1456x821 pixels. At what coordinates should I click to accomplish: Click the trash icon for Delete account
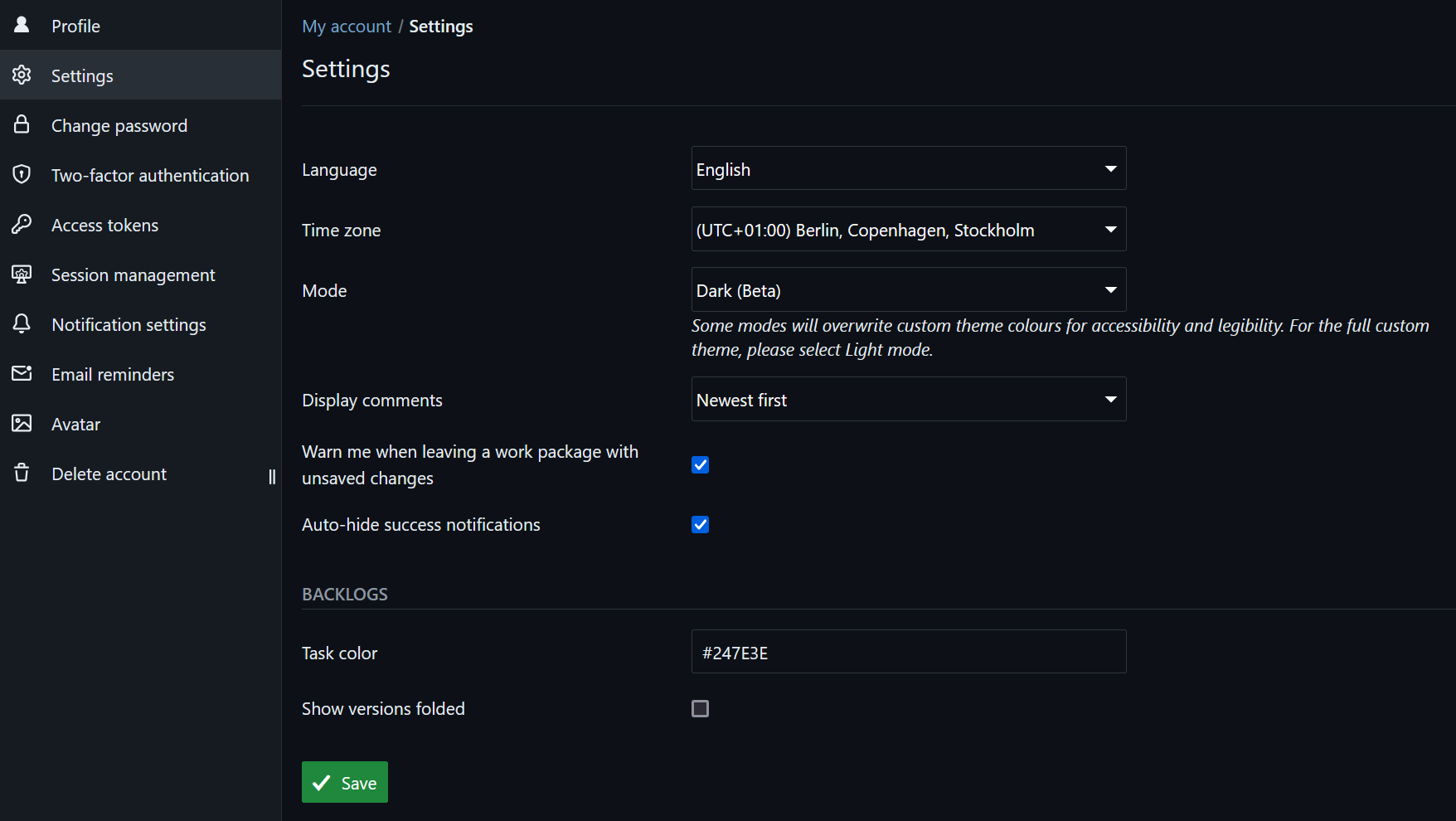22,473
